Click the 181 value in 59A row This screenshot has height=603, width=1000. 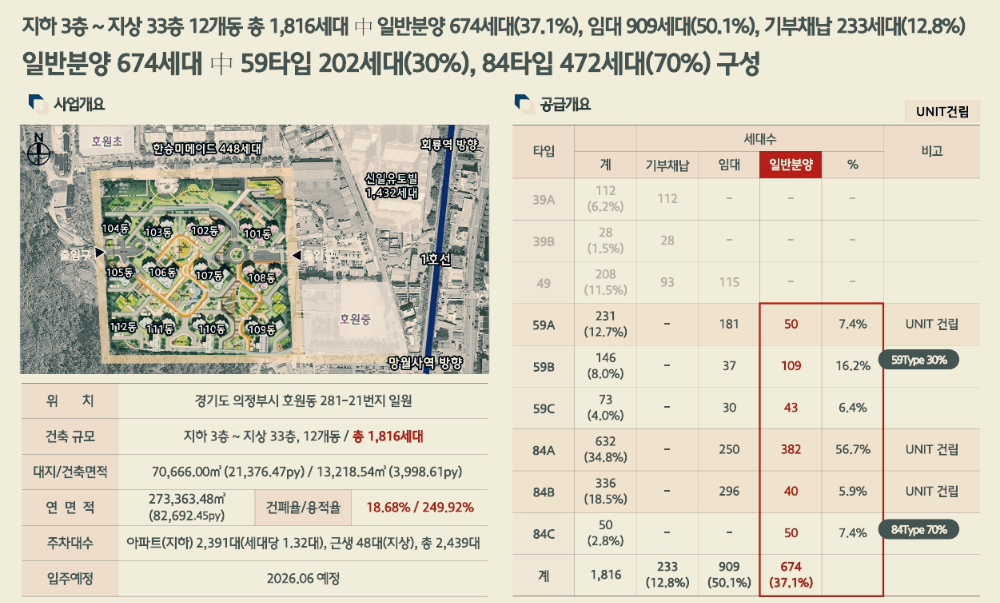[729, 324]
